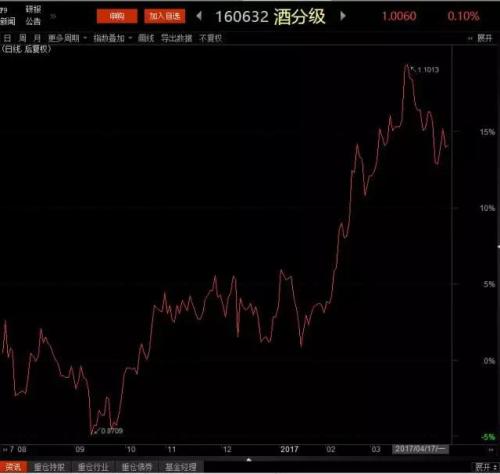Go to previous fund with left arrow
The height and width of the screenshot is (474, 500).
tap(199, 16)
